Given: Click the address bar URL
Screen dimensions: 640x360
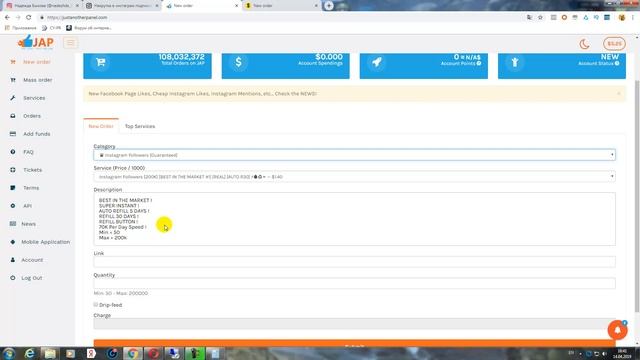Looking at the screenshot, I should 78,18.
